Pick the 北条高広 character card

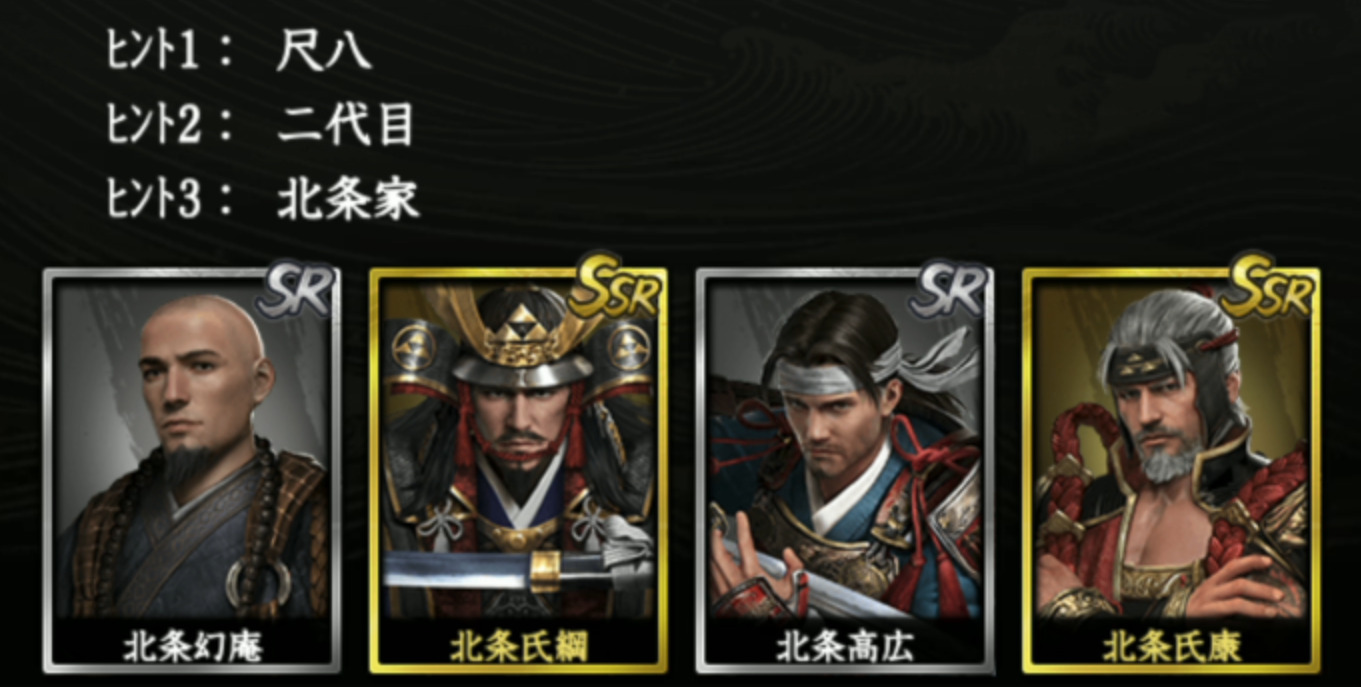844,470
